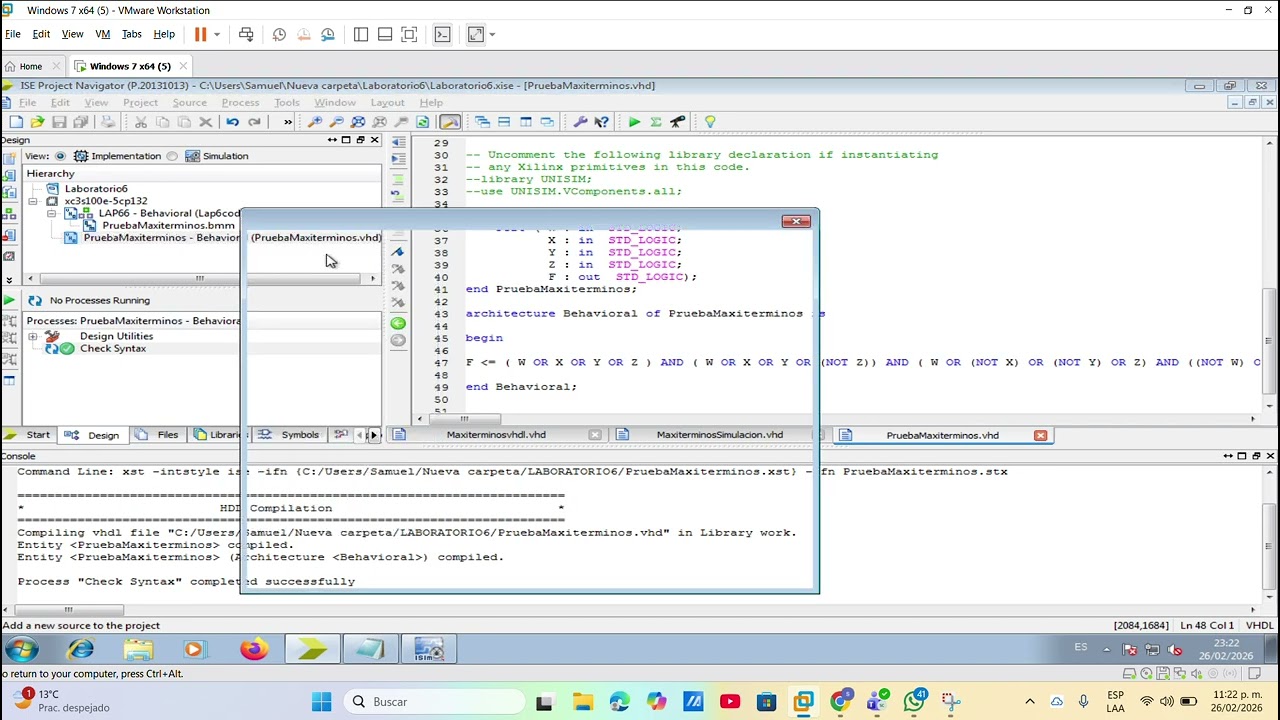Click the VMware send Ctrl+Alt+Del icon
The width and height of the screenshot is (1280, 720).
click(x=246, y=34)
